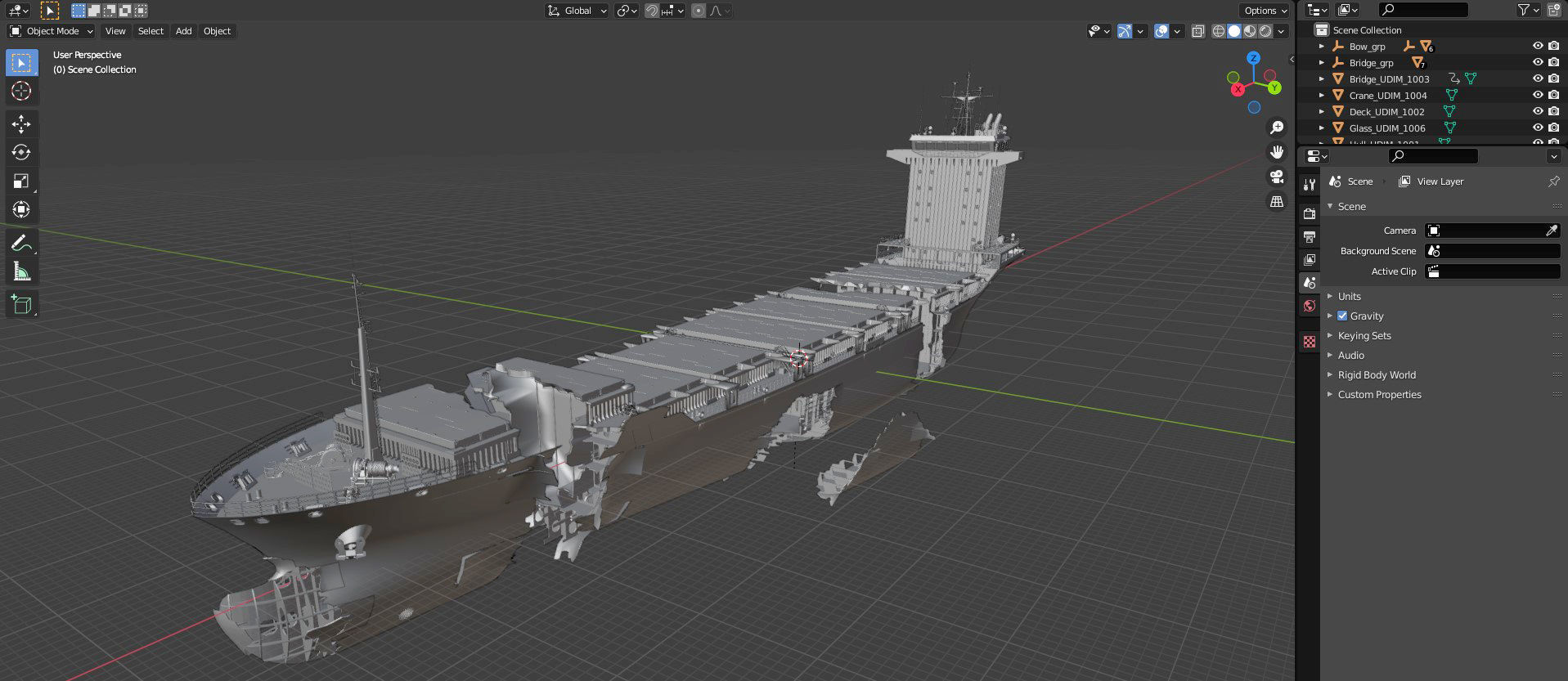The height and width of the screenshot is (681, 1568).
Task: Hide Bow_grp in viewport with eye icon
Action: click(x=1538, y=47)
